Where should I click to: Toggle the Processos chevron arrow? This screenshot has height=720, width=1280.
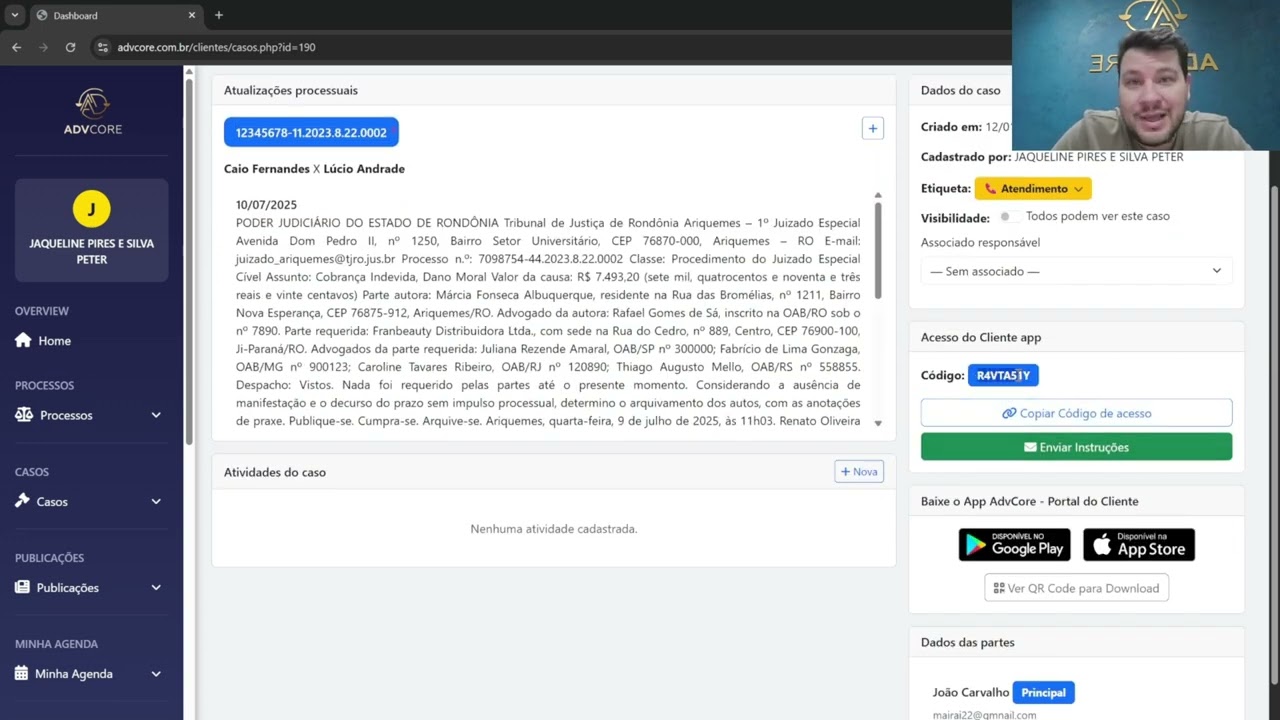(156, 415)
